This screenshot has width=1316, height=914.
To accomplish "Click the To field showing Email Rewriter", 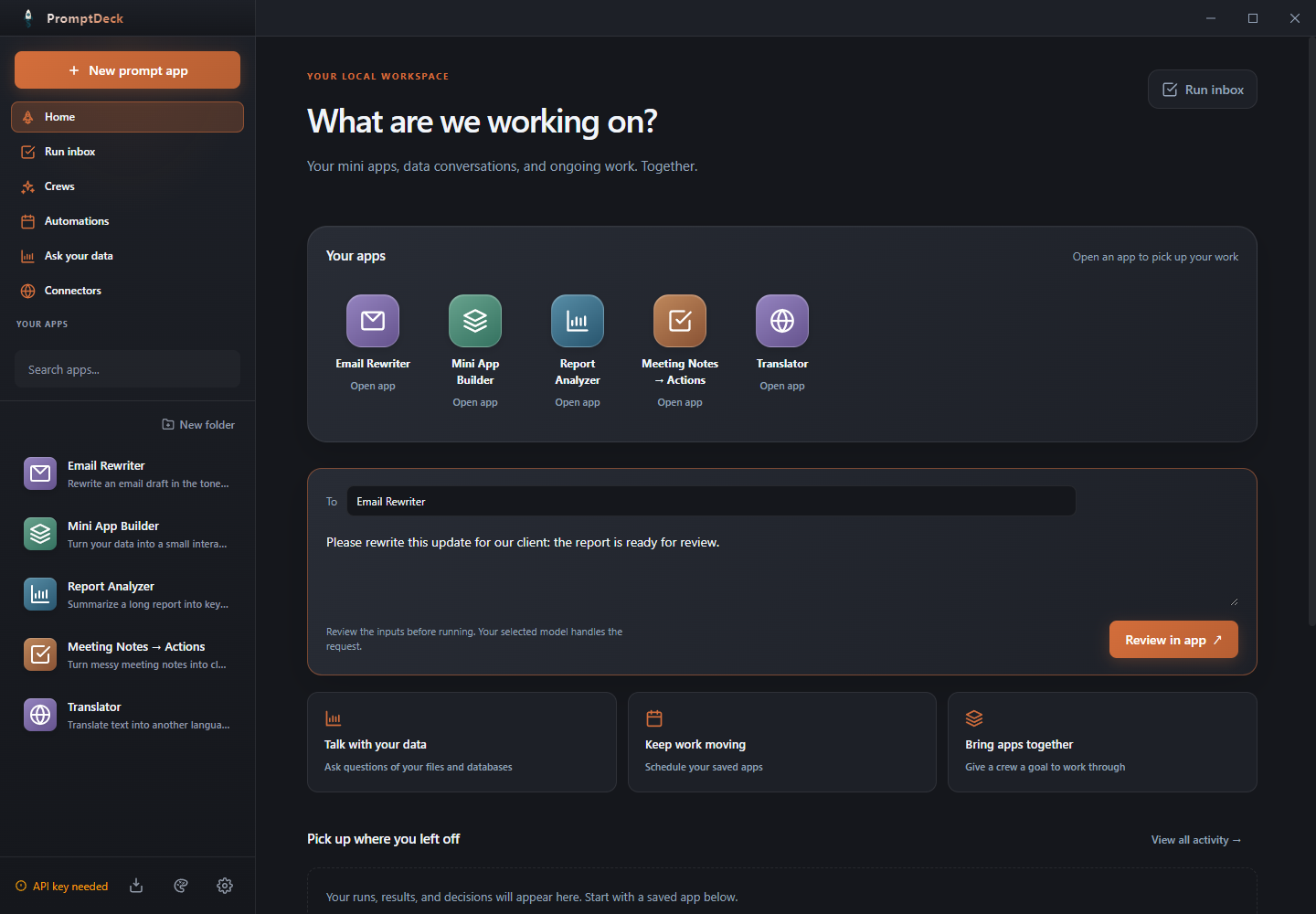I will pos(711,501).
